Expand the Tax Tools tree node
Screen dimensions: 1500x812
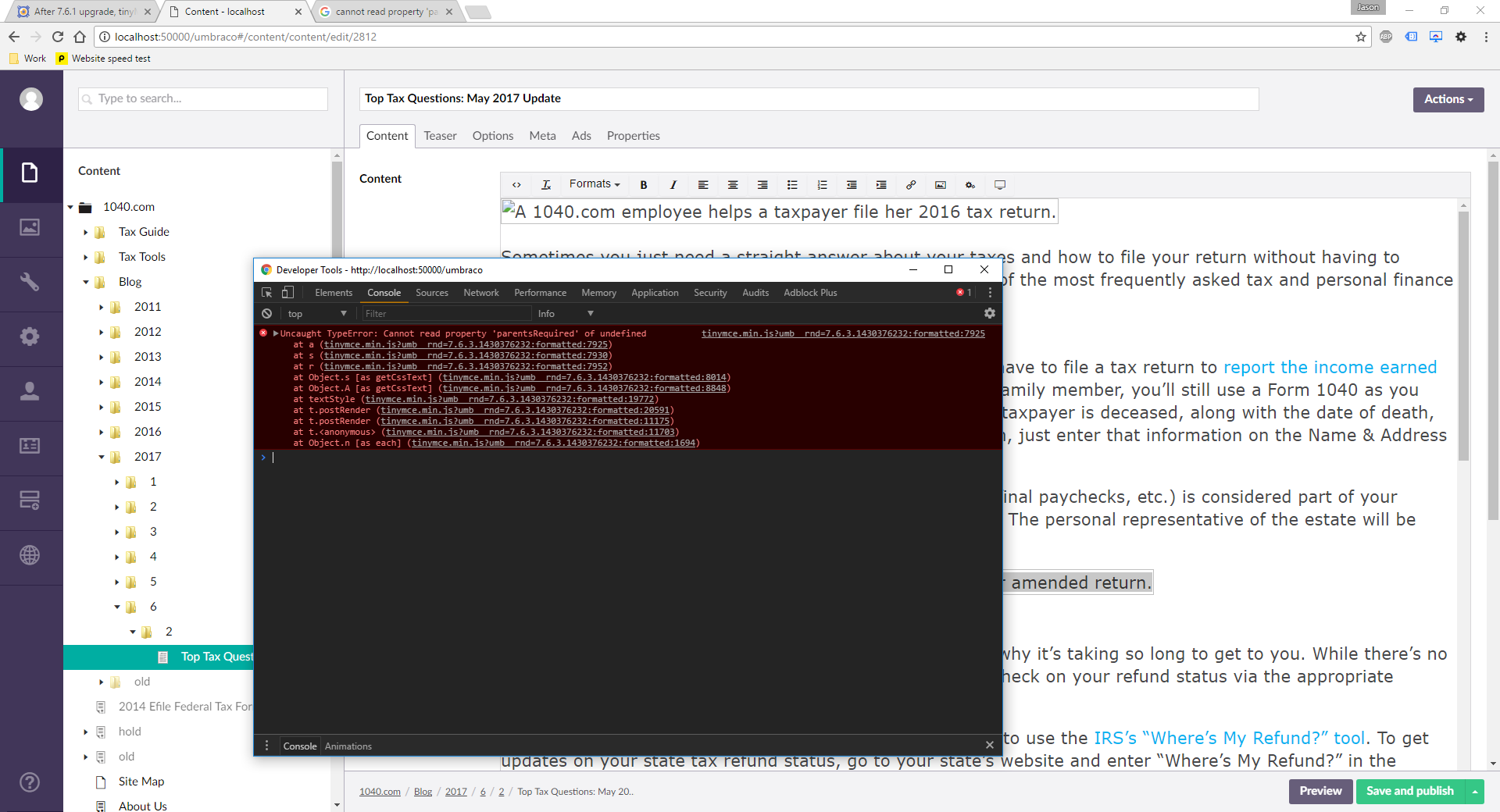click(x=86, y=257)
